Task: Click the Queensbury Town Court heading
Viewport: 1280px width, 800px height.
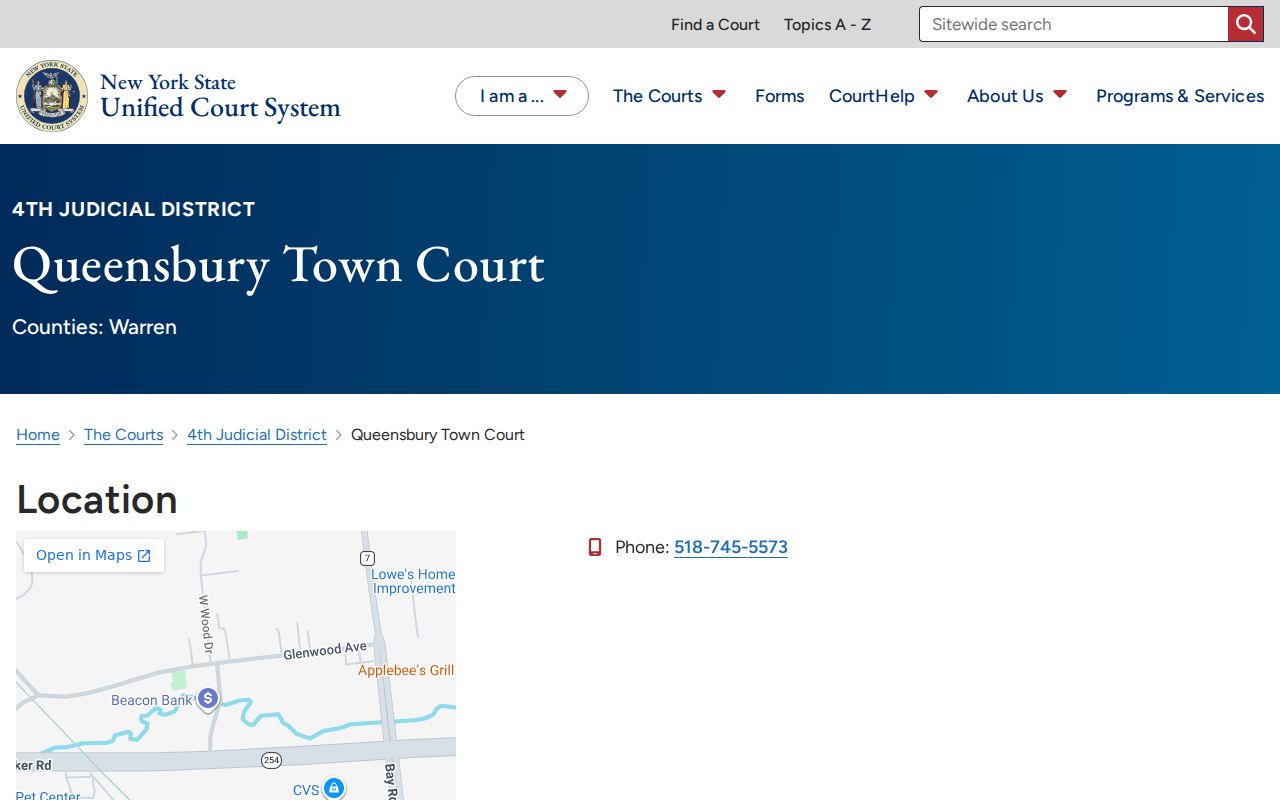Action: pyautogui.click(x=278, y=266)
